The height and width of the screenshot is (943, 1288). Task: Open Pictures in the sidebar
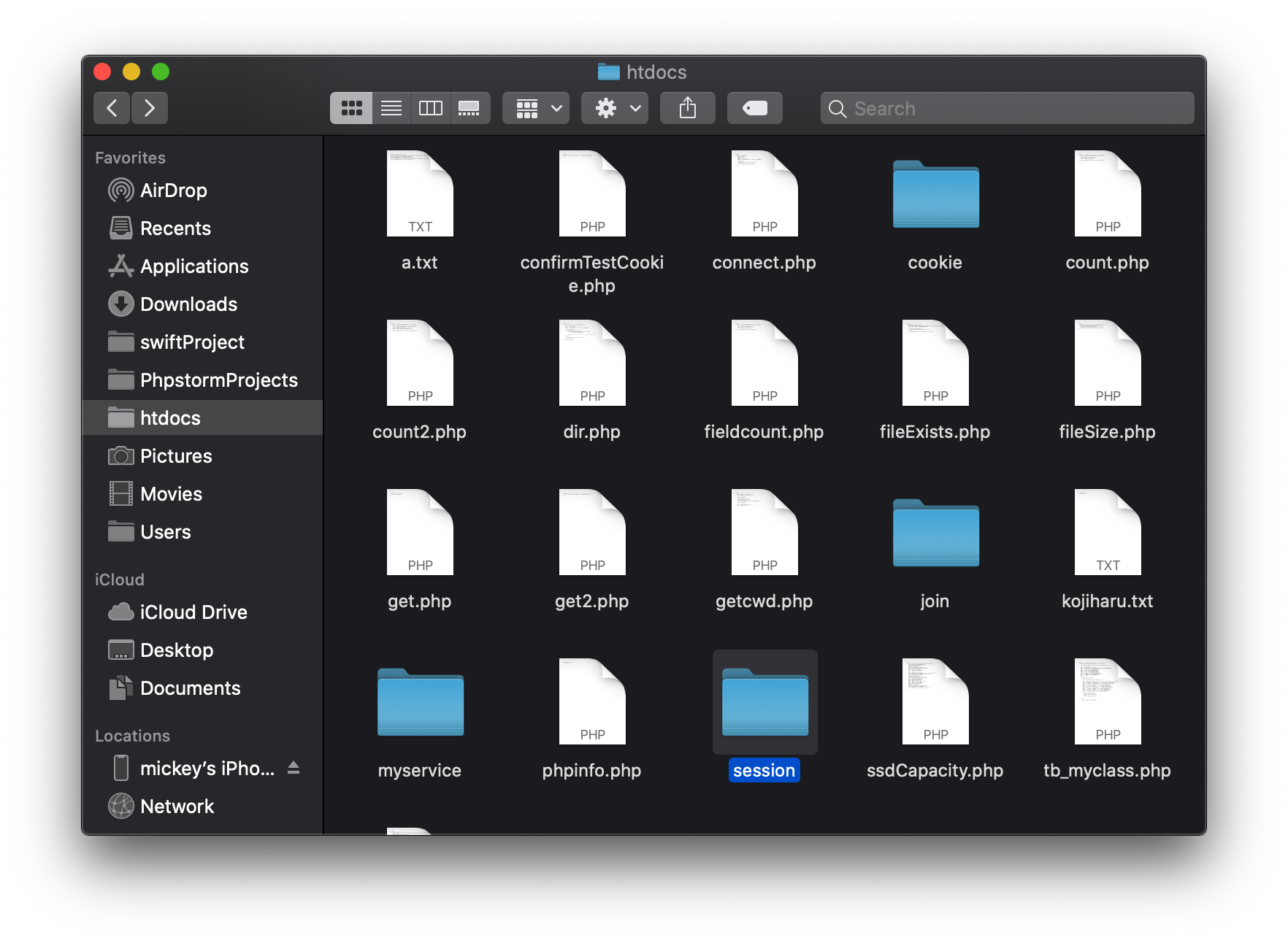pos(202,456)
